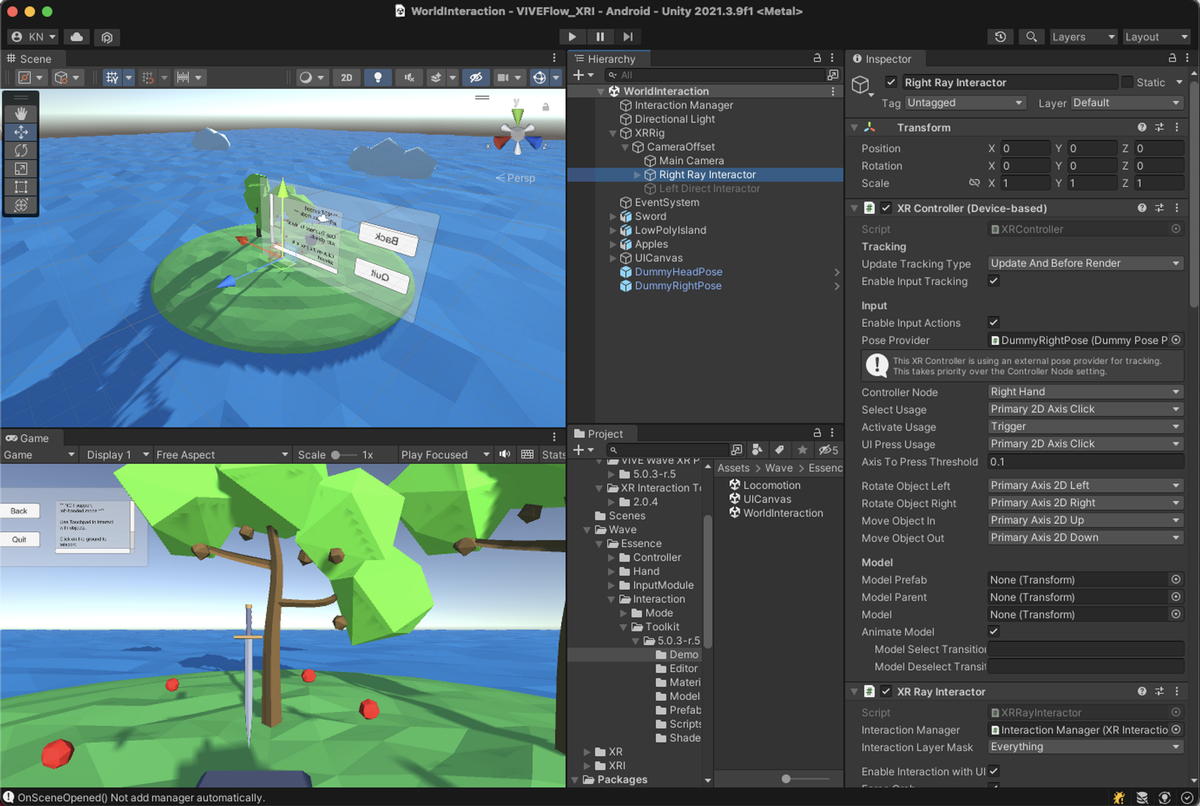
Task: Start Play mode
Action: click(x=572, y=37)
